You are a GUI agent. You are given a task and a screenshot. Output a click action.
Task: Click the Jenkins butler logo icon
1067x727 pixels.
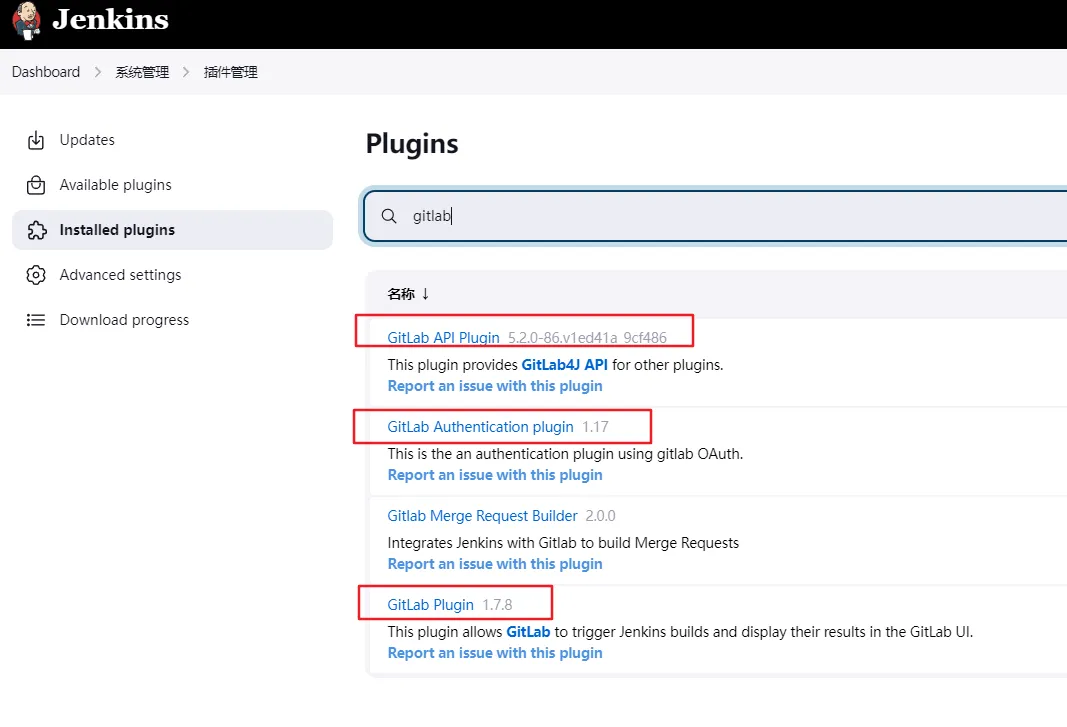click(x=27, y=20)
